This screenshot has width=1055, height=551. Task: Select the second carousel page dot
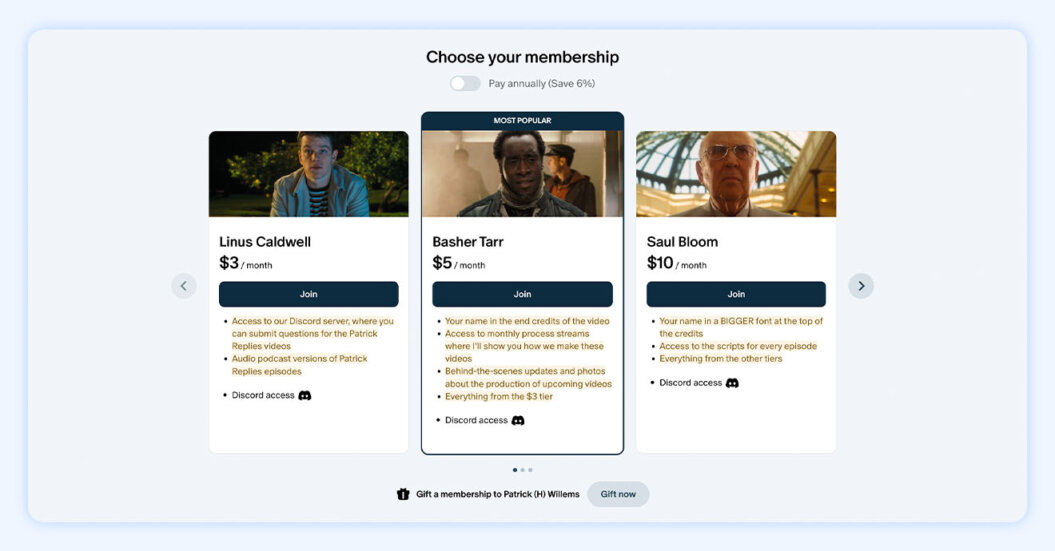(x=522, y=470)
